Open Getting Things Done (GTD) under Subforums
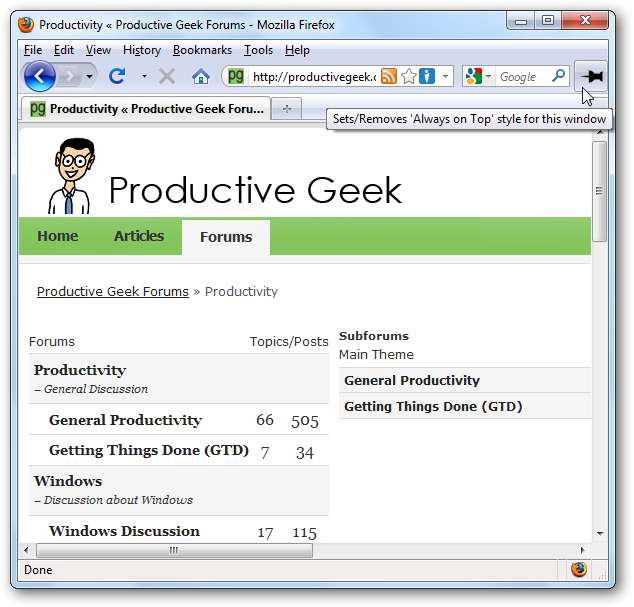 (x=433, y=406)
